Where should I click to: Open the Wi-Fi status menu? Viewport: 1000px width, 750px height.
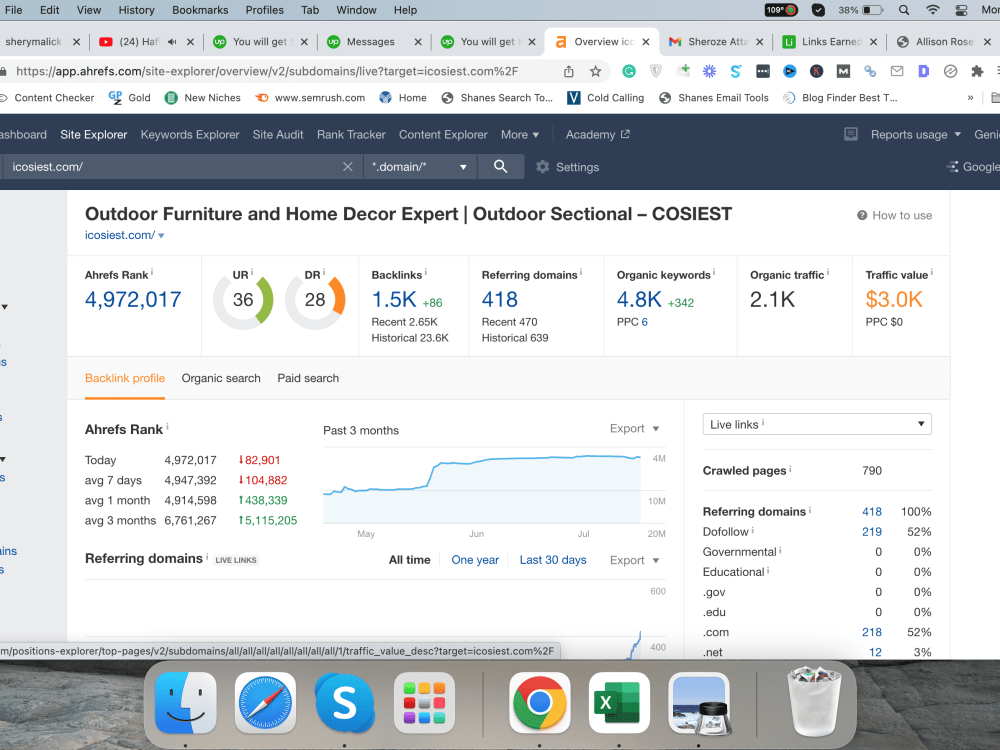(x=933, y=10)
